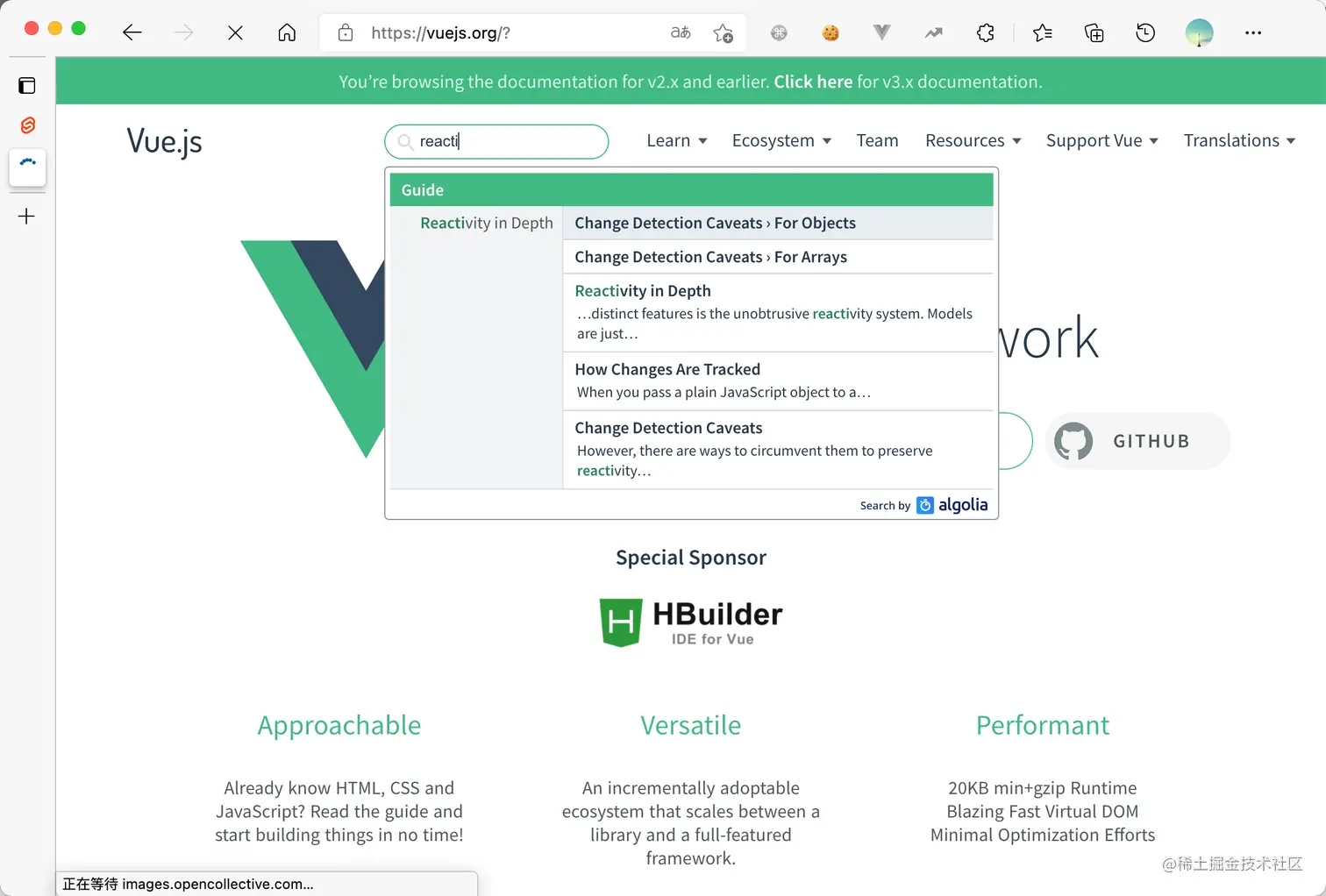Open Change Detection Caveats circumvent result
Viewport: 1326px width, 896px height.
point(778,450)
